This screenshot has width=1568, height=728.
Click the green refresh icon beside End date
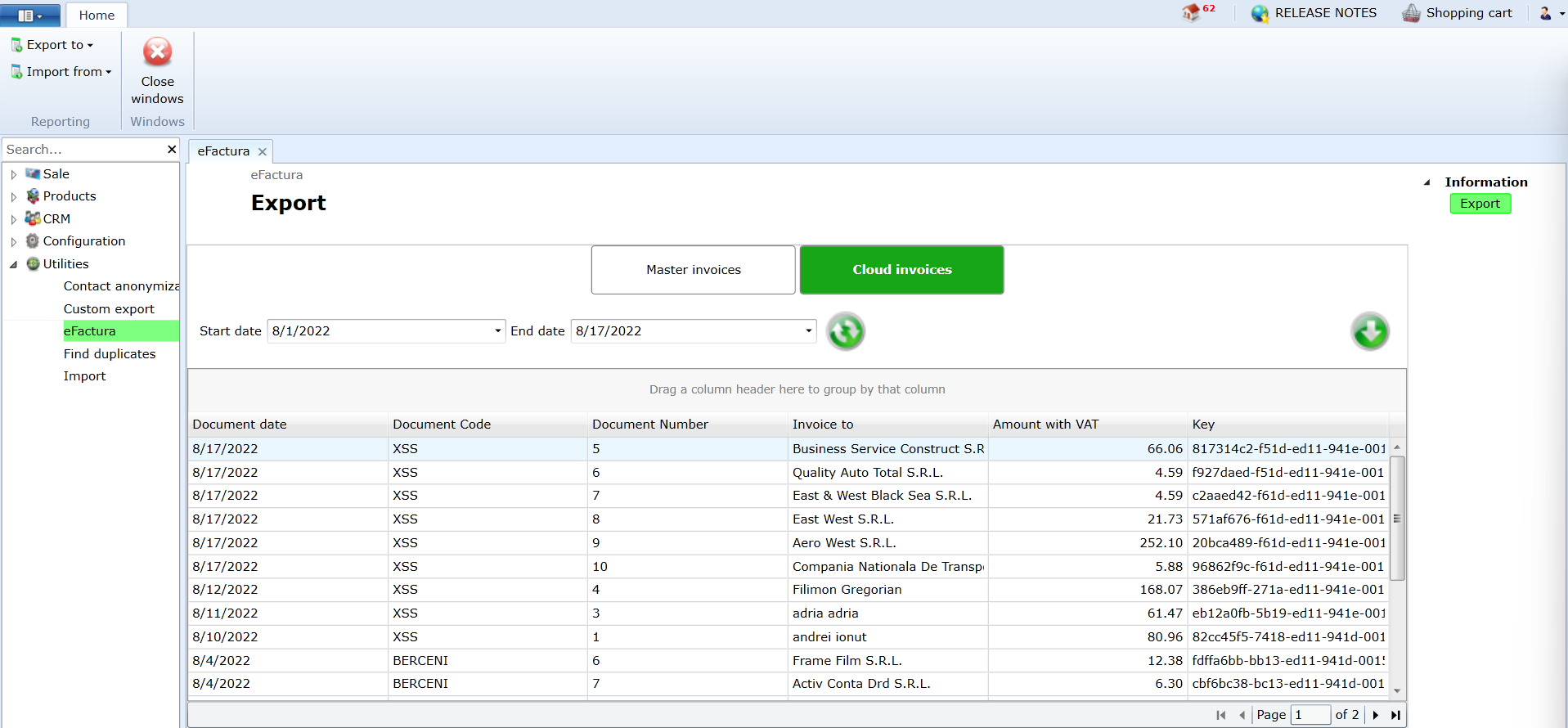pos(845,331)
